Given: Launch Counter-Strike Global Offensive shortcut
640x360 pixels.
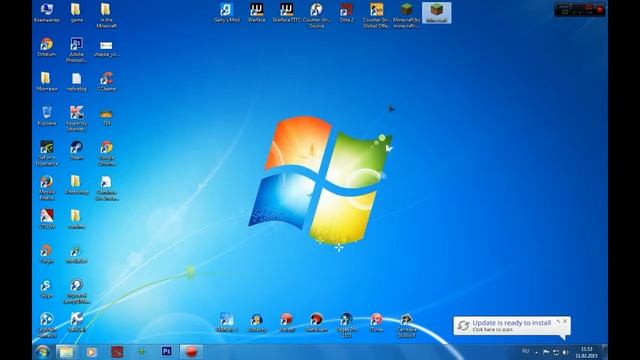Looking at the screenshot, I should coord(376,15).
